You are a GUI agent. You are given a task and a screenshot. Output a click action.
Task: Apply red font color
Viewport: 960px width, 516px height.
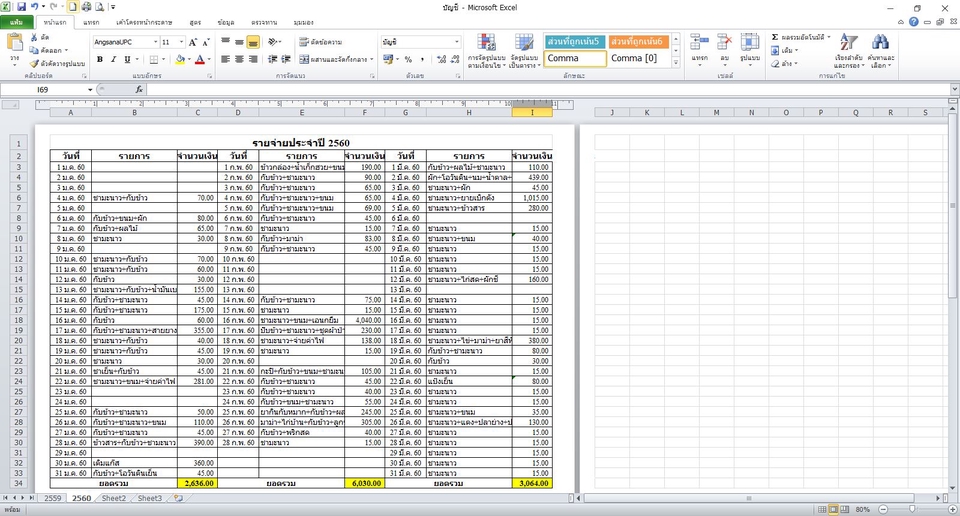(200, 59)
